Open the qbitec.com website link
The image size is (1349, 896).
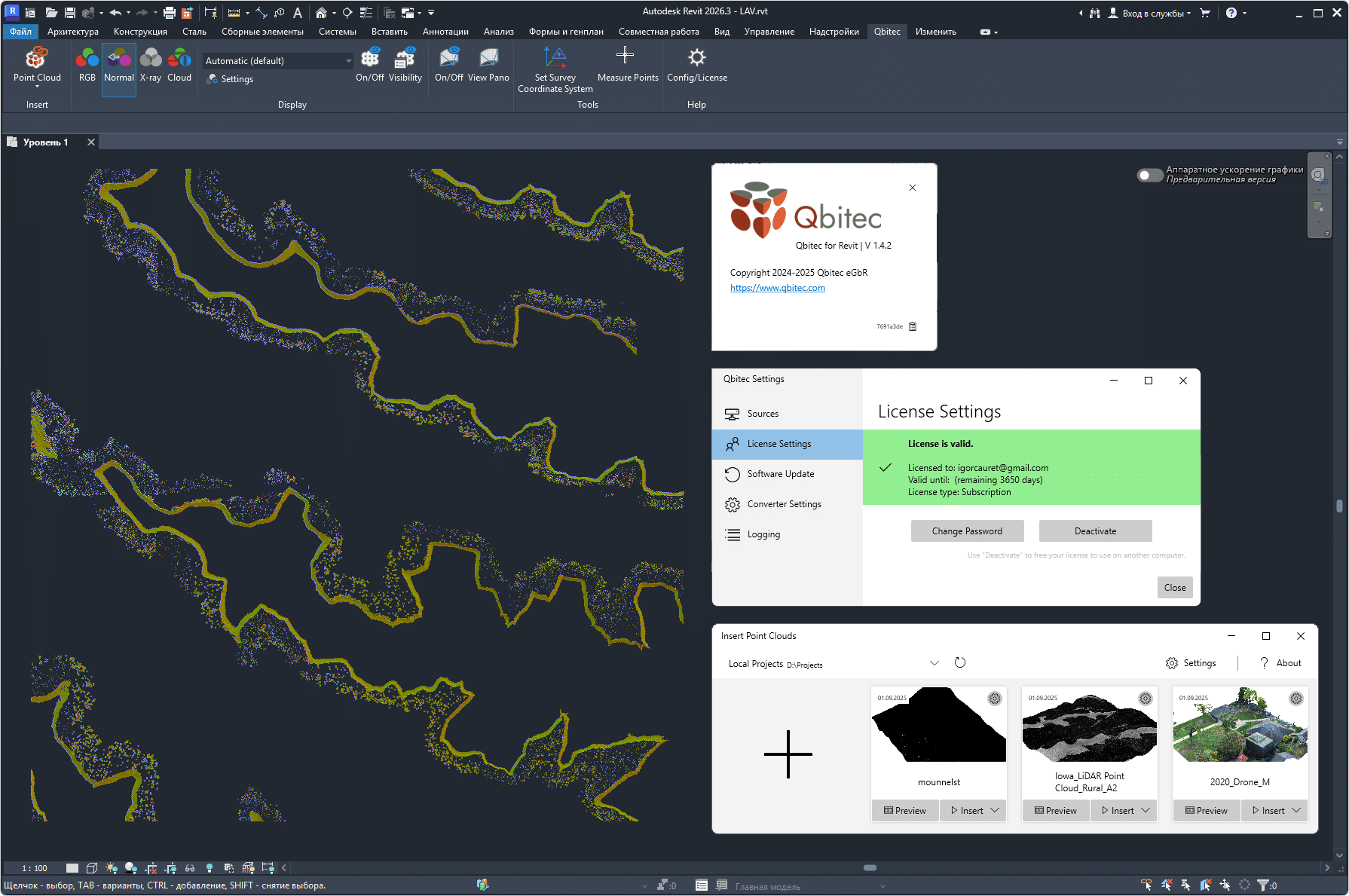point(777,287)
